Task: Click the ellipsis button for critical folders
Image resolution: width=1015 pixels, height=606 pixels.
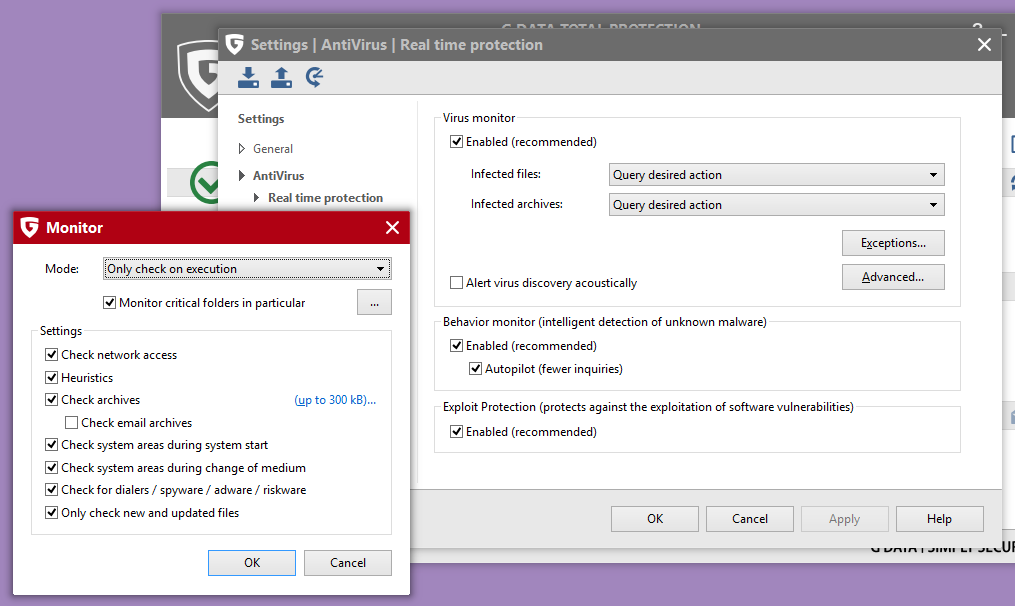Action: [x=374, y=302]
